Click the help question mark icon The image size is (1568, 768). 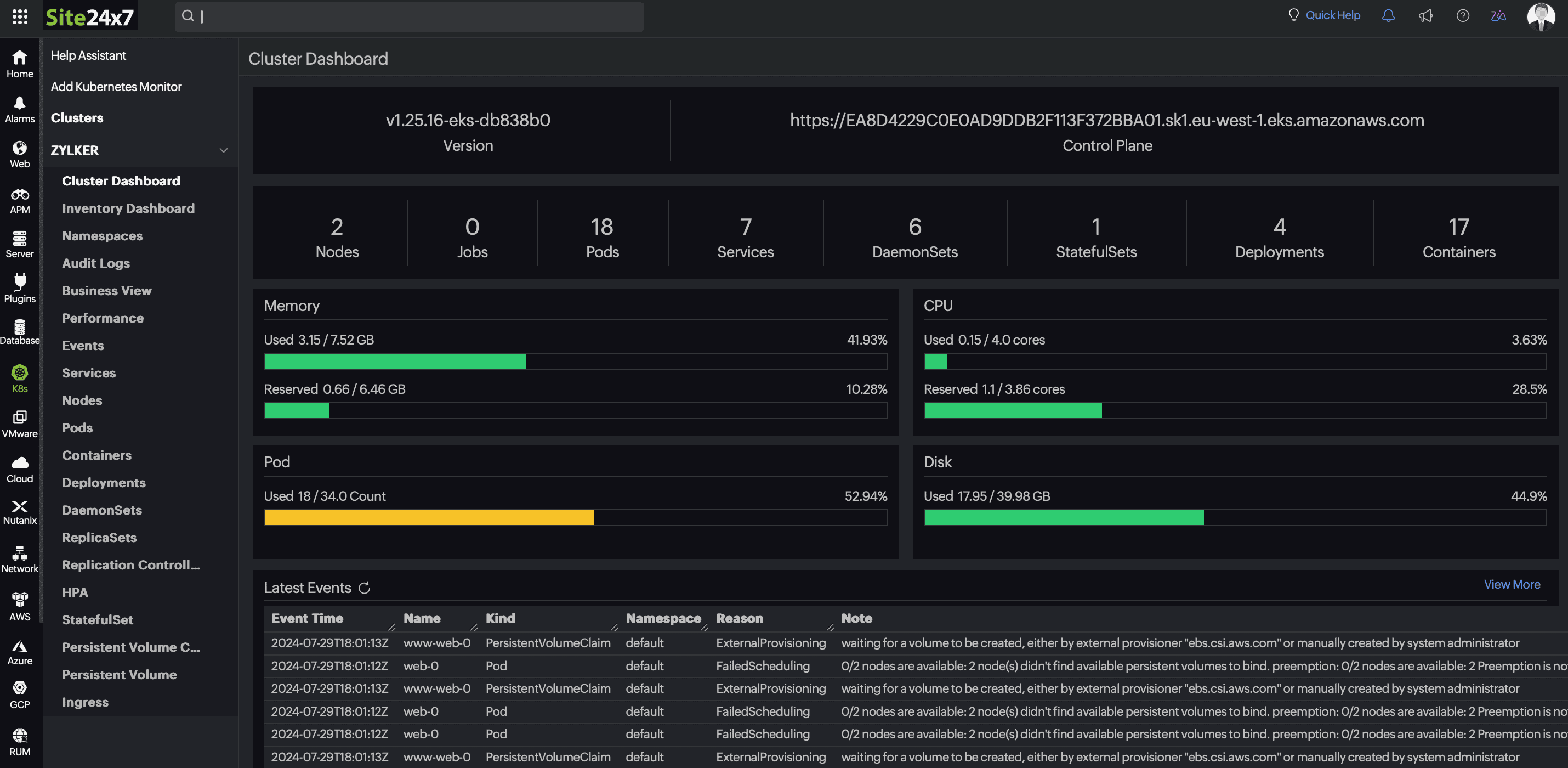tap(1463, 16)
